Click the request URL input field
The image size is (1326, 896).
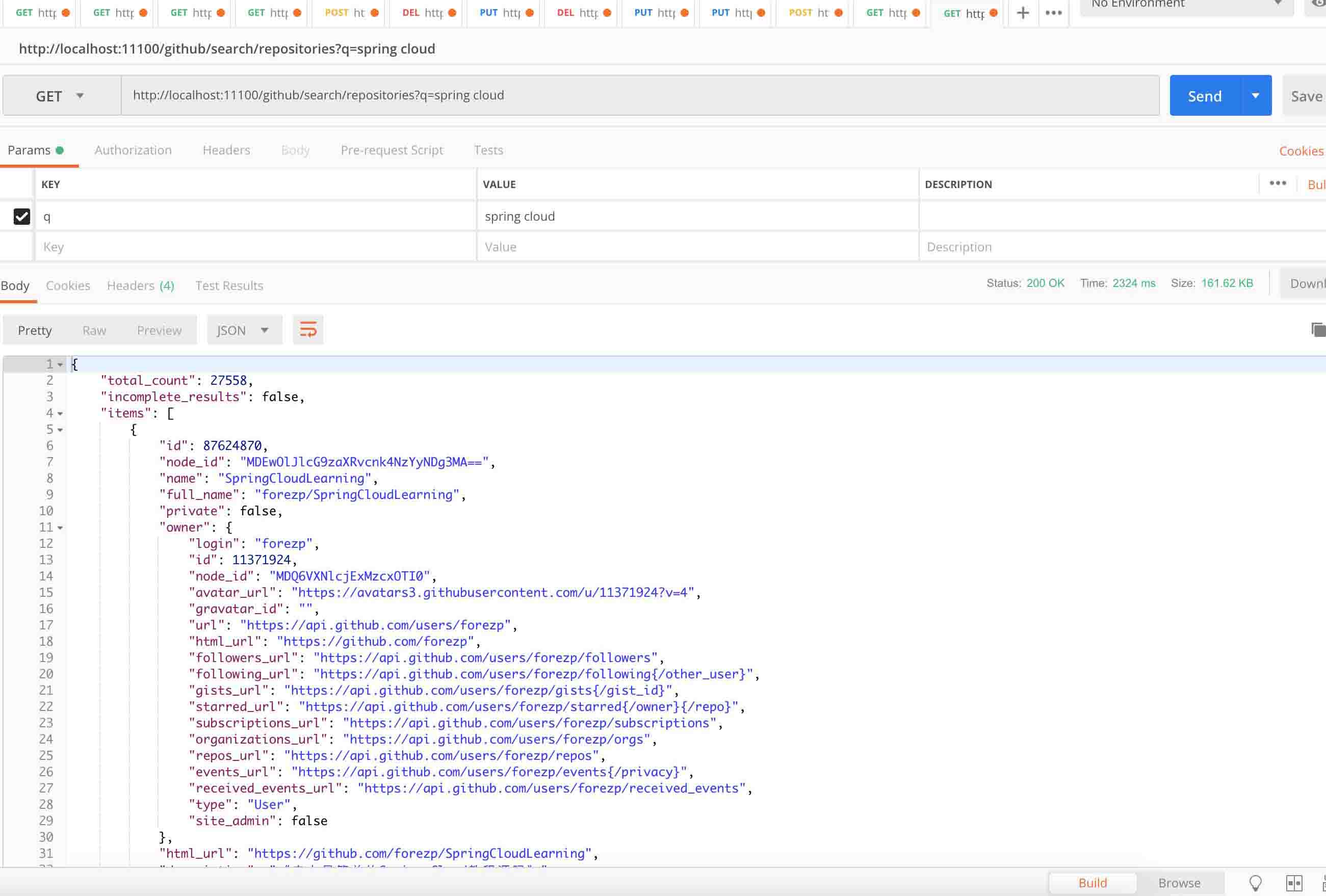(639, 95)
